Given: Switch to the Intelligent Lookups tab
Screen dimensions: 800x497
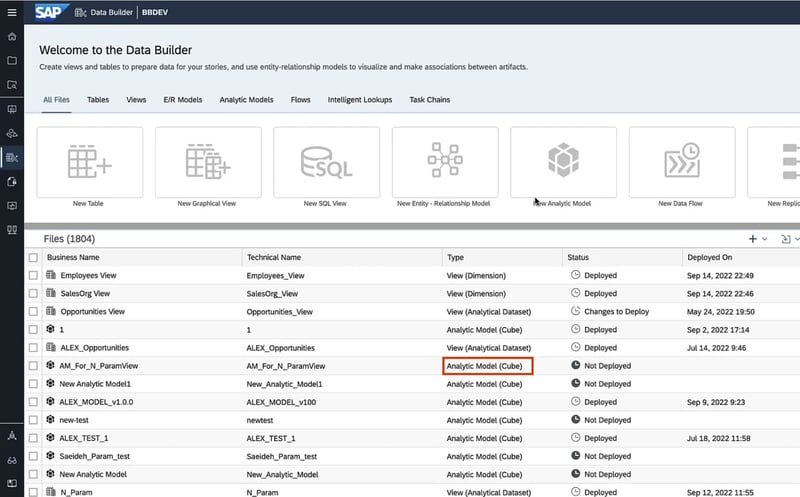Looking at the screenshot, I should (360, 100).
